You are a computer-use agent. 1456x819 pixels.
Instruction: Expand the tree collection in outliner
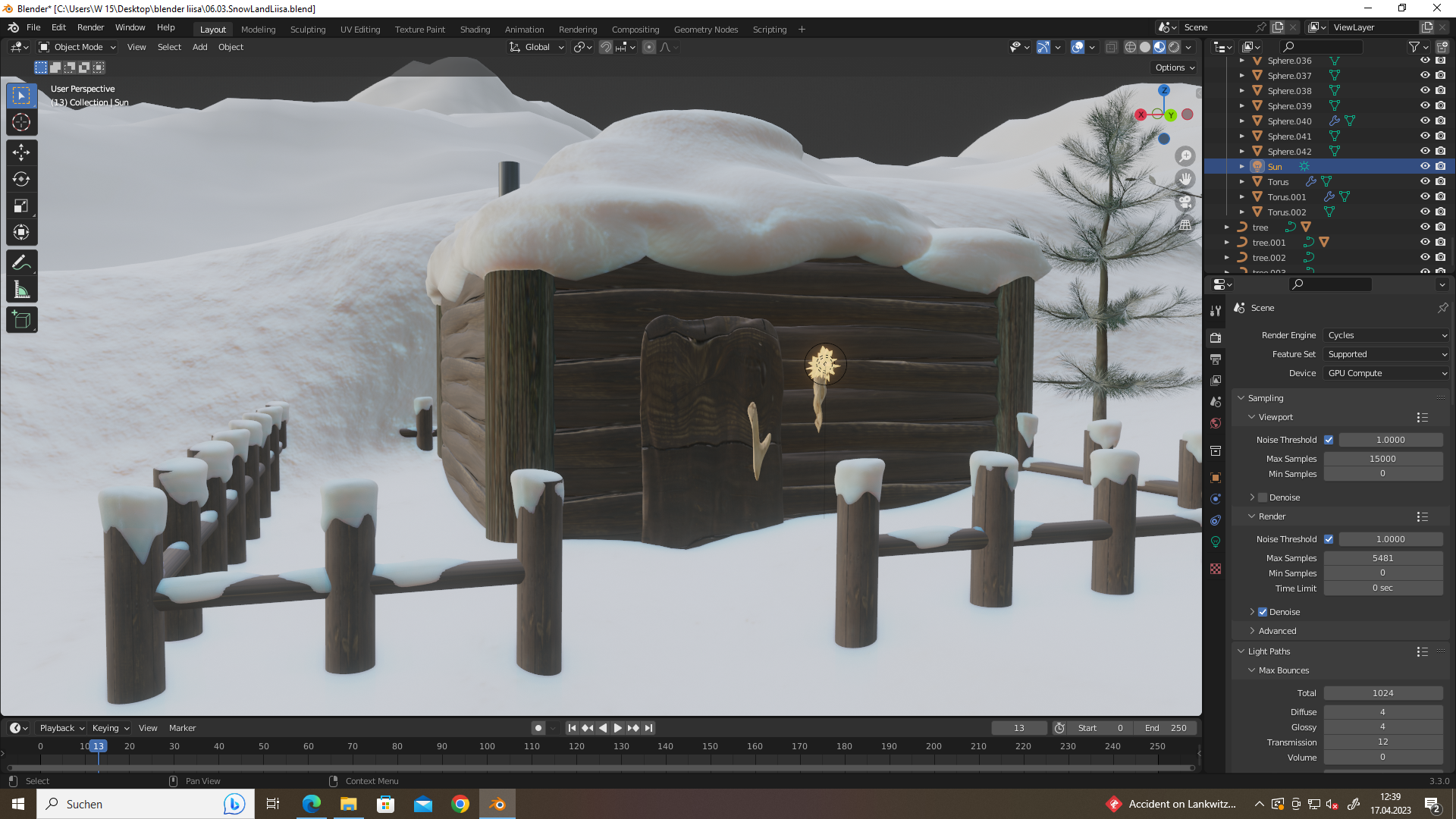(x=1227, y=227)
